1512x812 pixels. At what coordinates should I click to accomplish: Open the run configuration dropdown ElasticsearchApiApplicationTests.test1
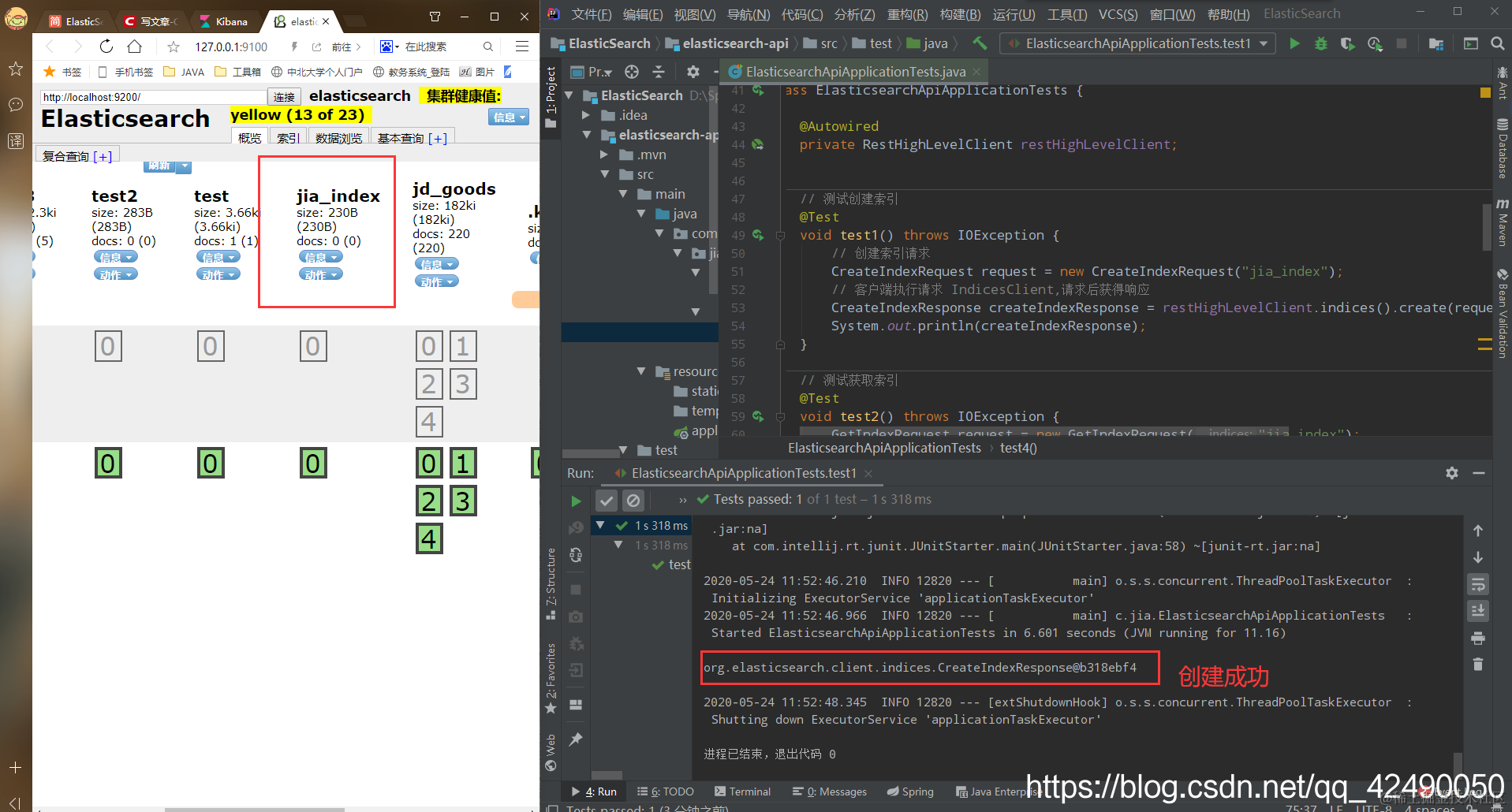(1137, 43)
